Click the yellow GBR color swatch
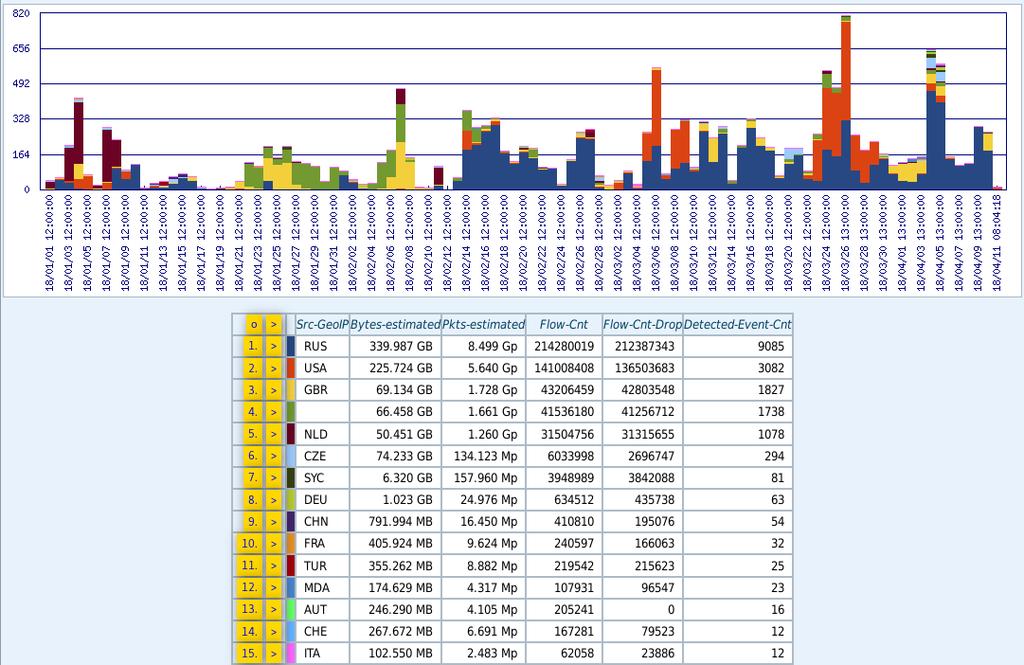Viewport: 1024px width, 665px height. point(291,390)
